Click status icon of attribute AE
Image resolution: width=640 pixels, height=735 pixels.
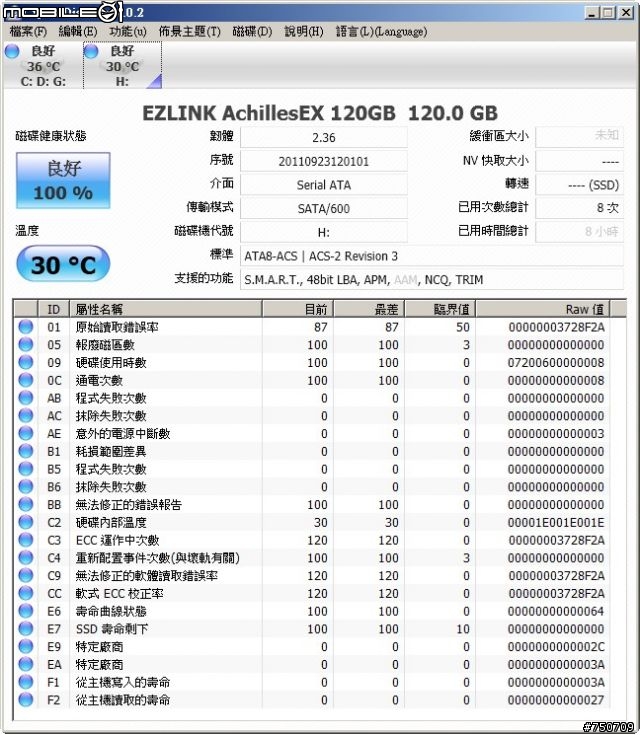(26, 434)
